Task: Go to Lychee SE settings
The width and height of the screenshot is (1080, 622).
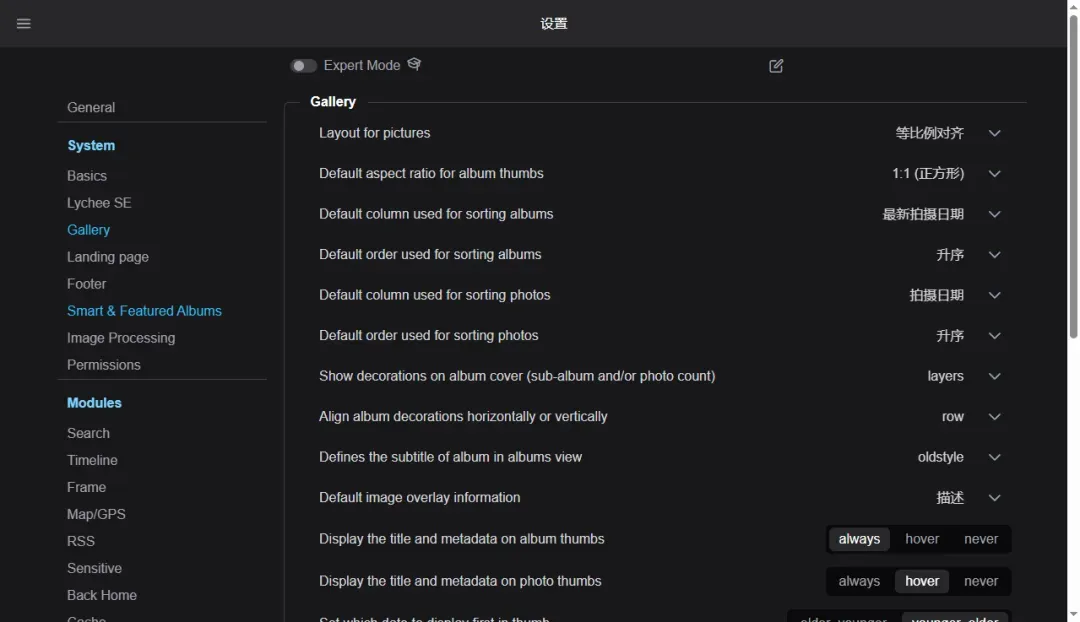Action: click(x=99, y=203)
